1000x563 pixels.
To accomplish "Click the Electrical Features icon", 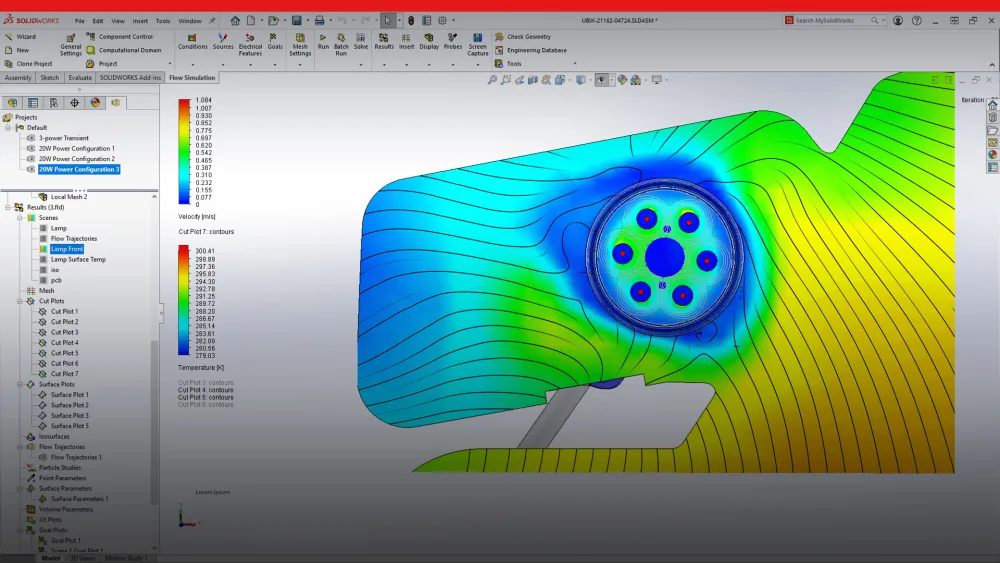I will pyautogui.click(x=250, y=38).
